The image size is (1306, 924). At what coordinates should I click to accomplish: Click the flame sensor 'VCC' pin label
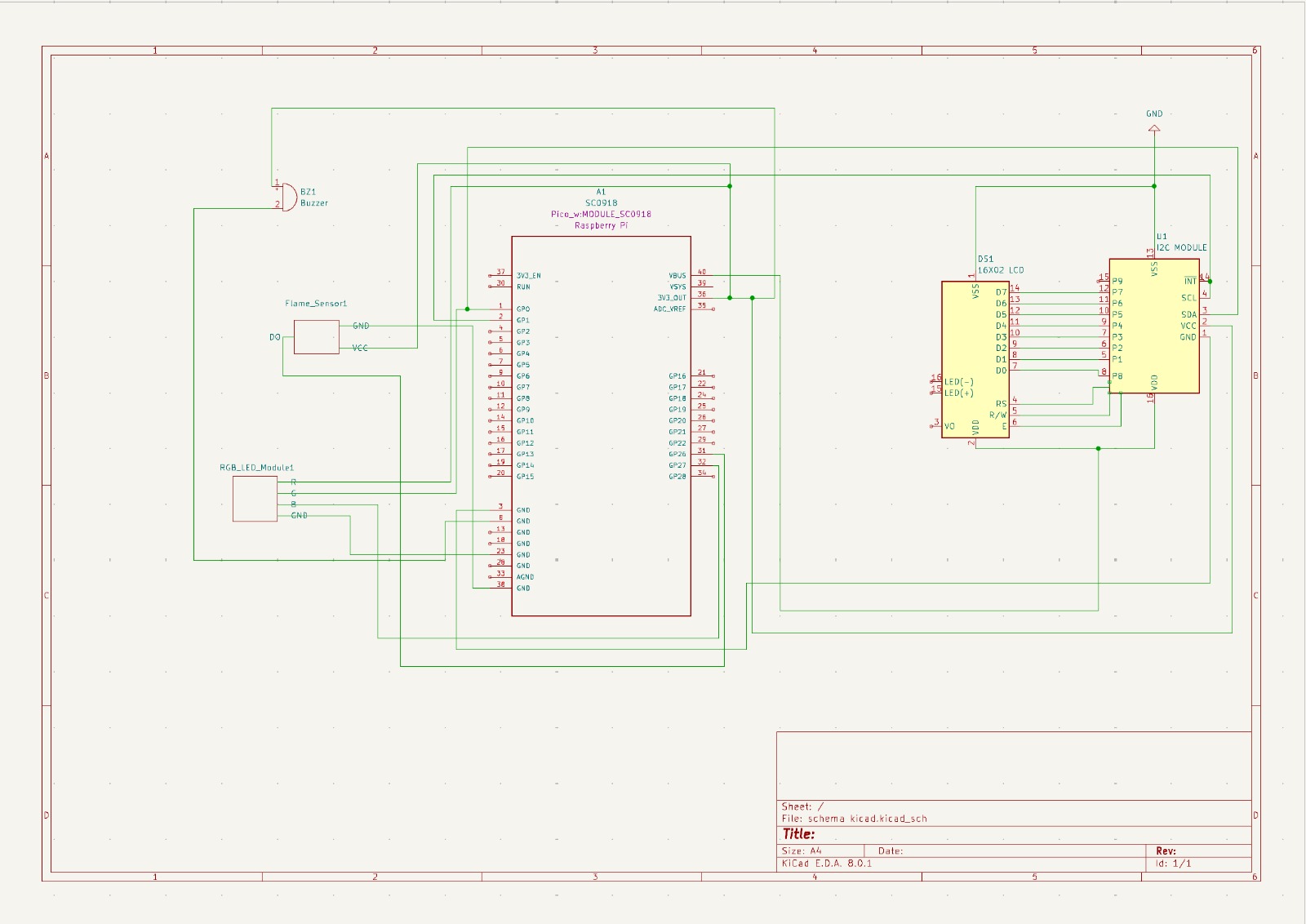tap(360, 349)
